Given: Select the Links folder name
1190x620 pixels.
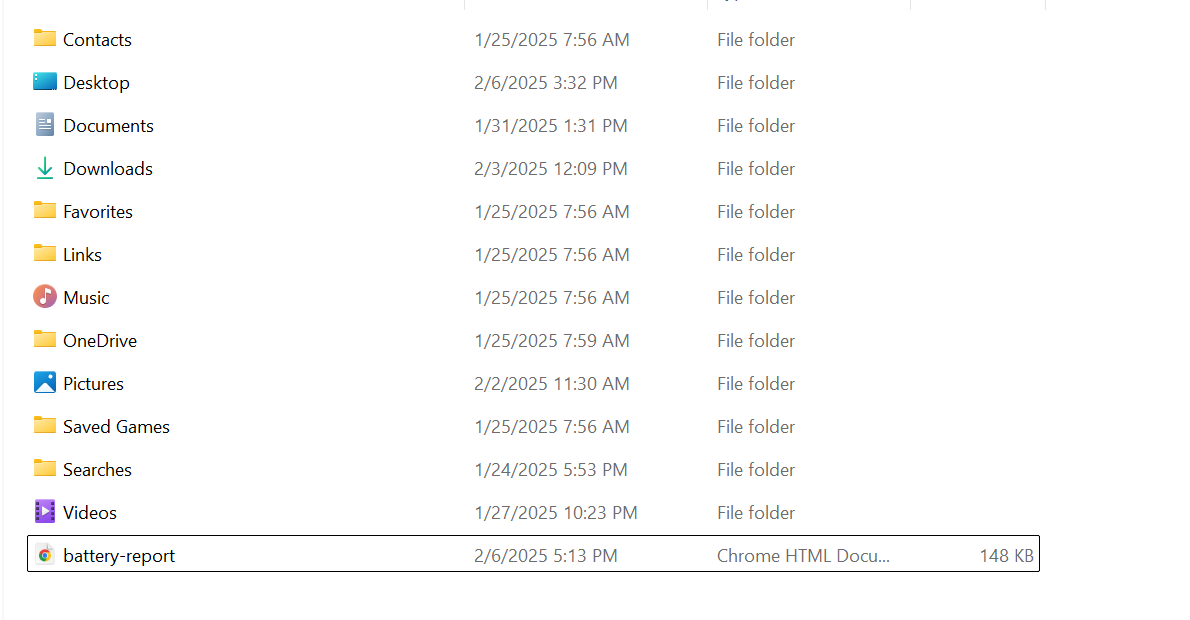Looking at the screenshot, I should (x=82, y=255).
